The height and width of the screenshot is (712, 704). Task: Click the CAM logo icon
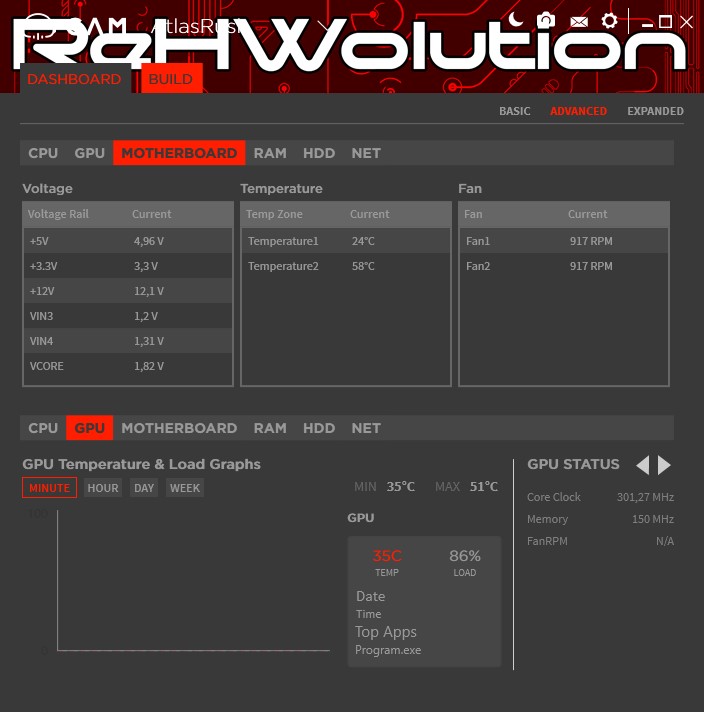(36, 24)
